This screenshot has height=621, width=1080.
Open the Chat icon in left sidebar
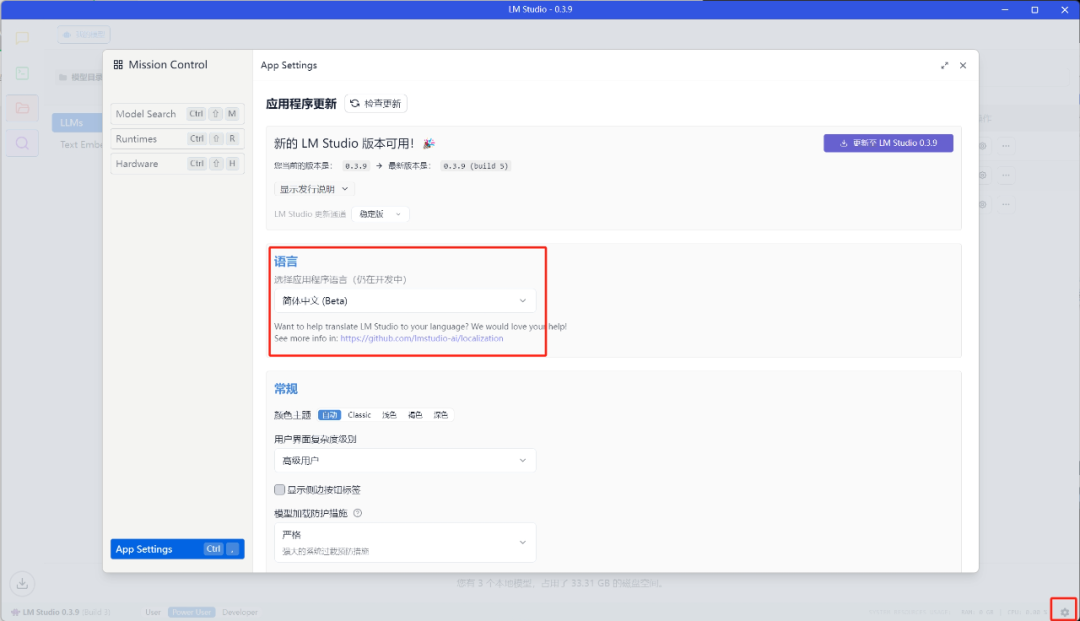tap(22, 37)
